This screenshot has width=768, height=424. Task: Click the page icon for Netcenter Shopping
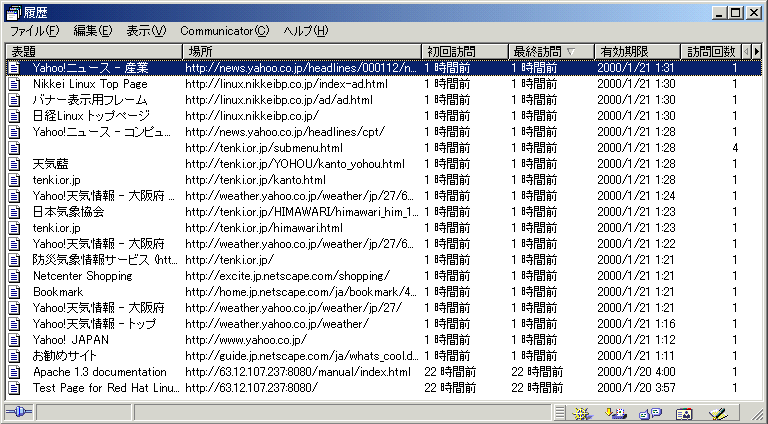(15, 276)
